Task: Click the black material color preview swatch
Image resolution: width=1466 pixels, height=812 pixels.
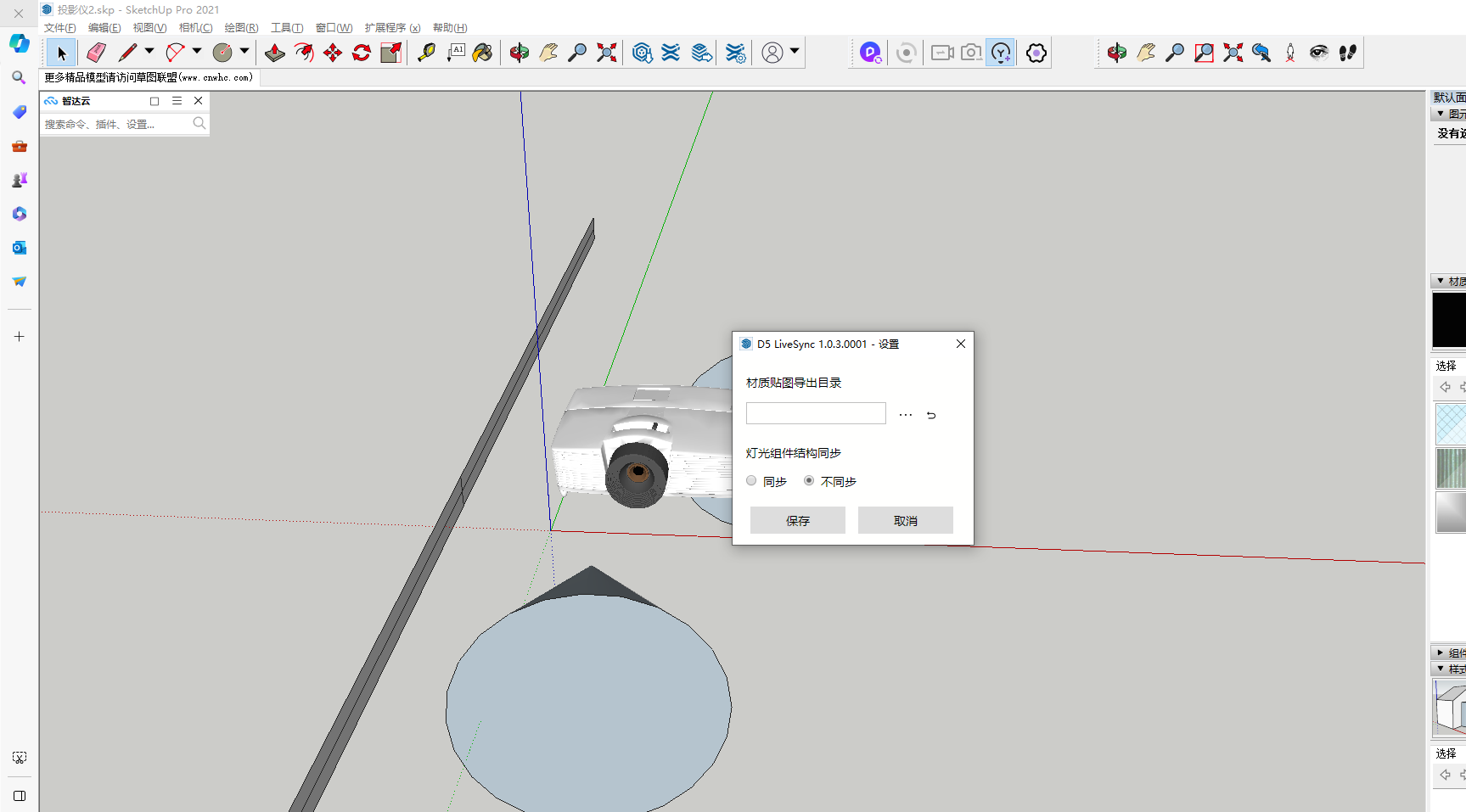Action: coord(1449,320)
